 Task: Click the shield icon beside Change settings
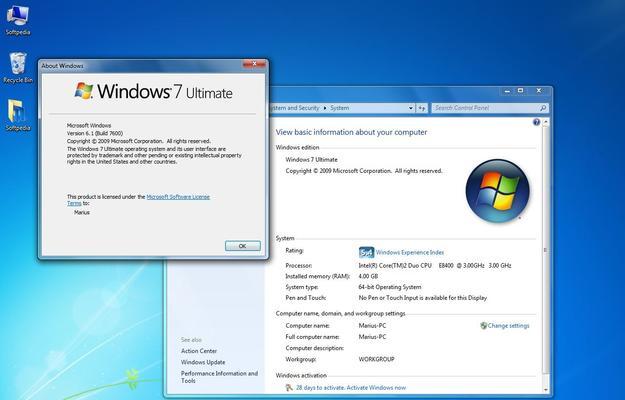(483, 325)
